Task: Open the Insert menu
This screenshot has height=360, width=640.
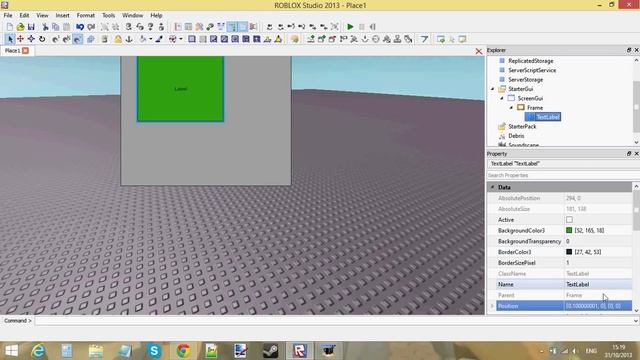Action: coord(62,15)
